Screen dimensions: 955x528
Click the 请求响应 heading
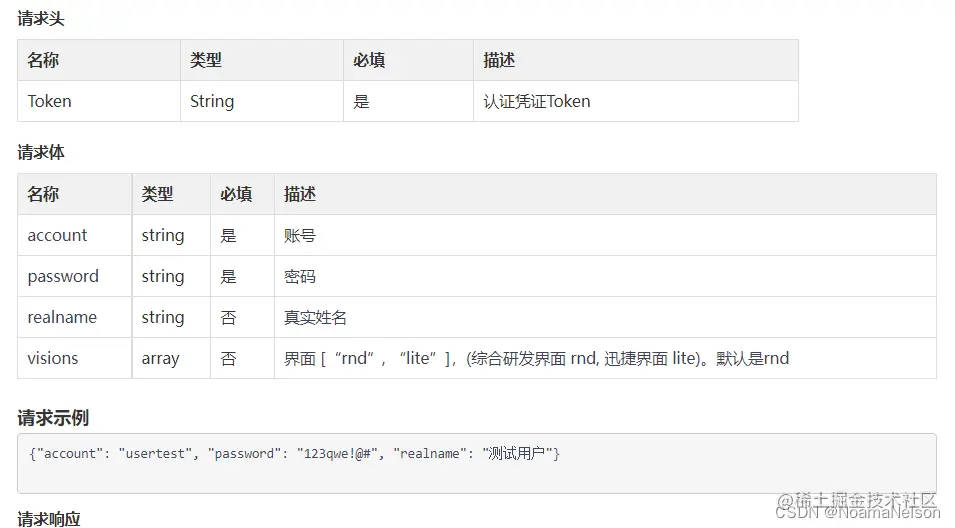pyautogui.click(x=49, y=519)
